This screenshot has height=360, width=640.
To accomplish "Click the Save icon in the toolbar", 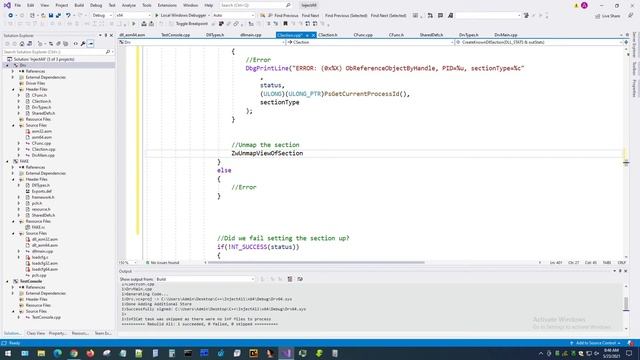I will [x=51, y=16].
